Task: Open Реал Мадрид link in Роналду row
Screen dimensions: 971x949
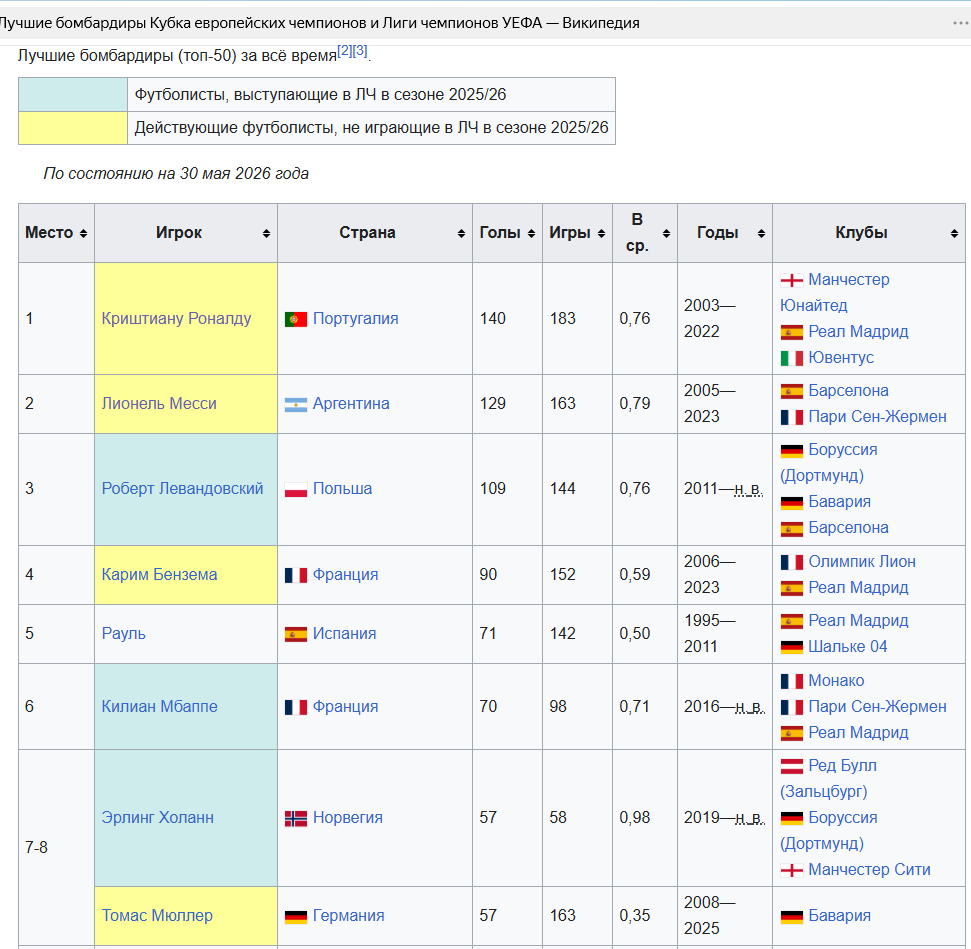Action: [858, 331]
